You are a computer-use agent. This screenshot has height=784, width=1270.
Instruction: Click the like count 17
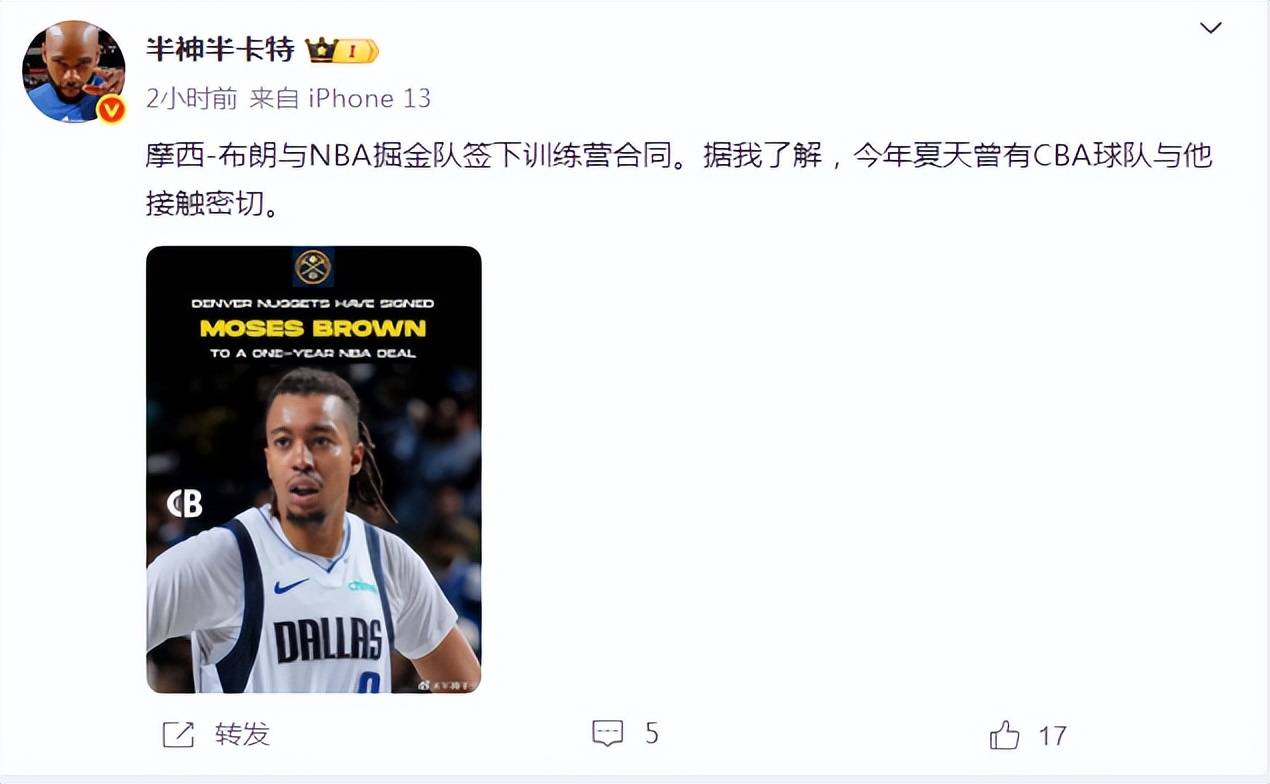1052,737
